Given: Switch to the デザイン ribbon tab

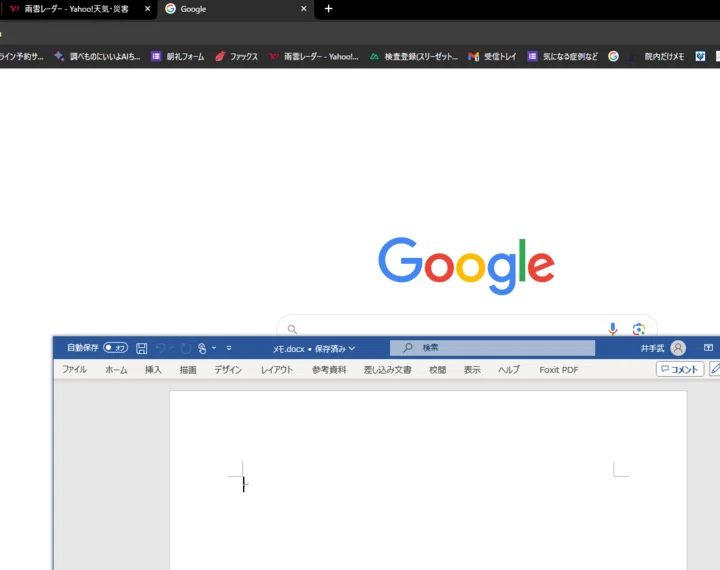Looking at the screenshot, I should 228,369.
